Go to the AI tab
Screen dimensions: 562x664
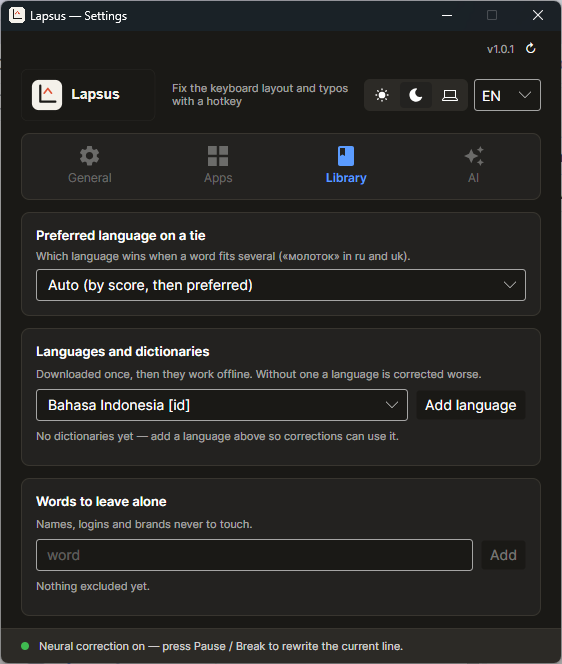[473, 166]
